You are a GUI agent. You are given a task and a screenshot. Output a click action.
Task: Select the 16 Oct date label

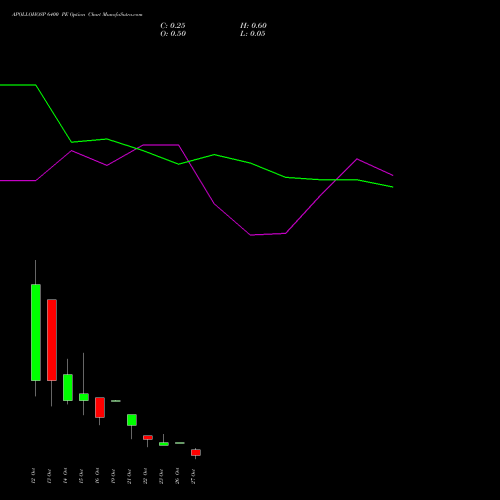[x=97, y=476]
